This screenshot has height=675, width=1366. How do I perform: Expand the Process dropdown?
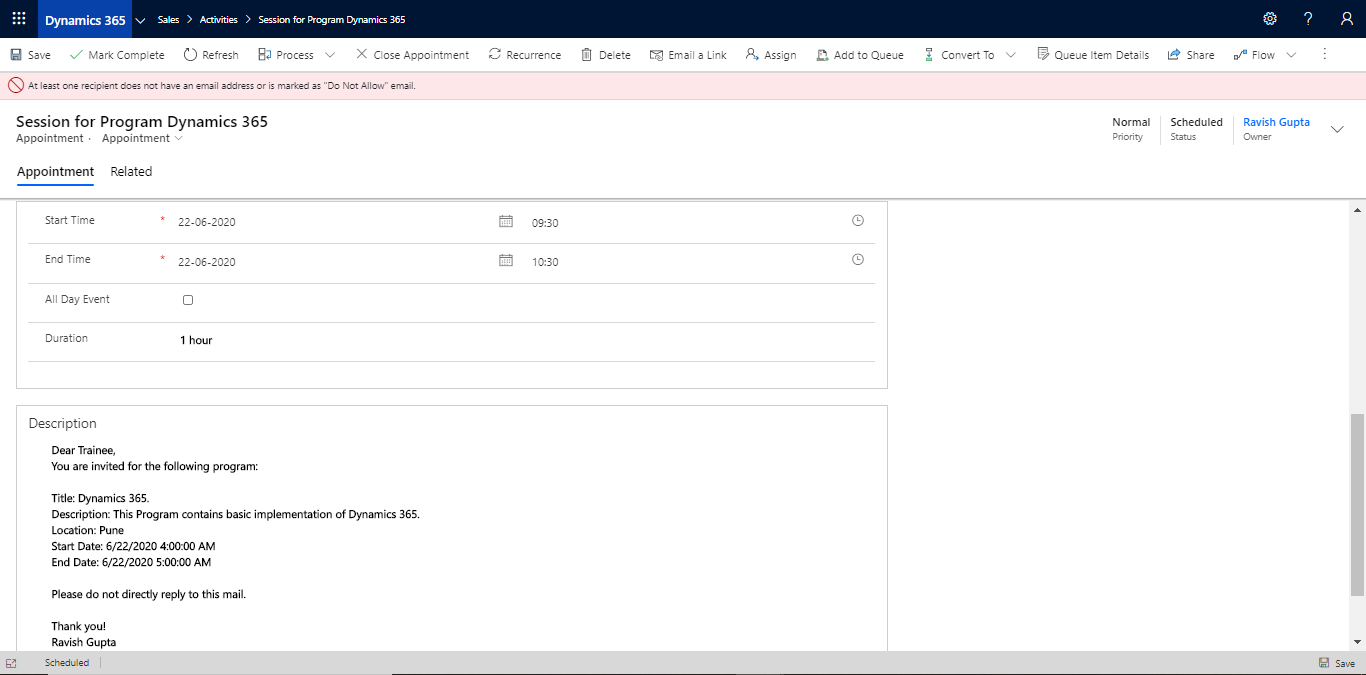click(x=330, y=54)
